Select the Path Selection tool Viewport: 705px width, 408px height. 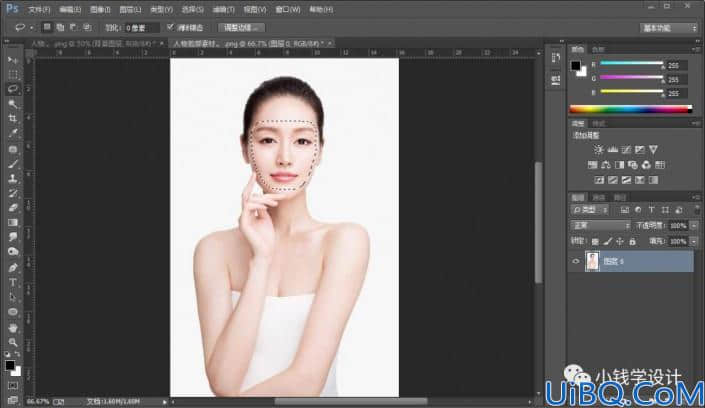tap(13, 297)
